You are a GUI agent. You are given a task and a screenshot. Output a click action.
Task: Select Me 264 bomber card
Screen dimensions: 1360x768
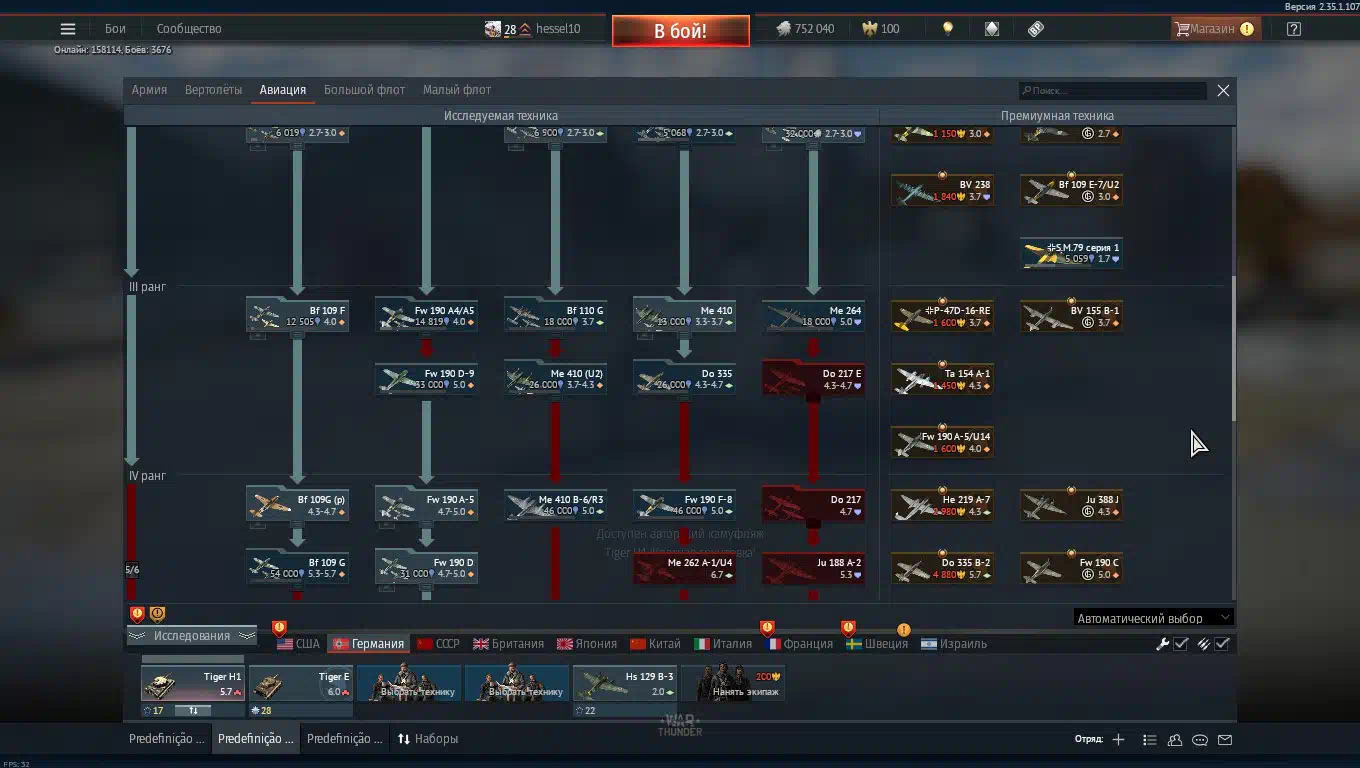click(813, 316)
